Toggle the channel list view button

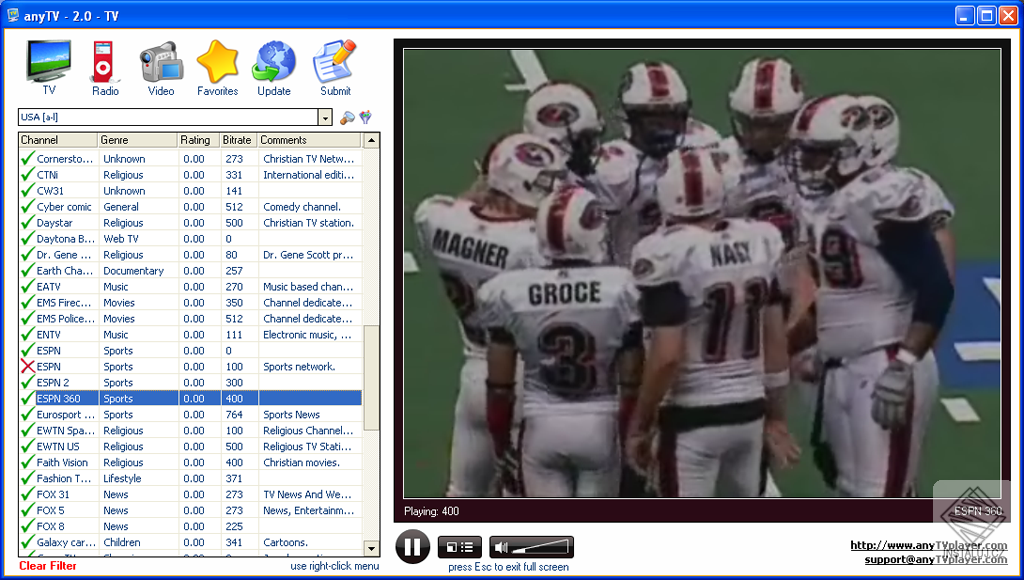coord(460,547)
